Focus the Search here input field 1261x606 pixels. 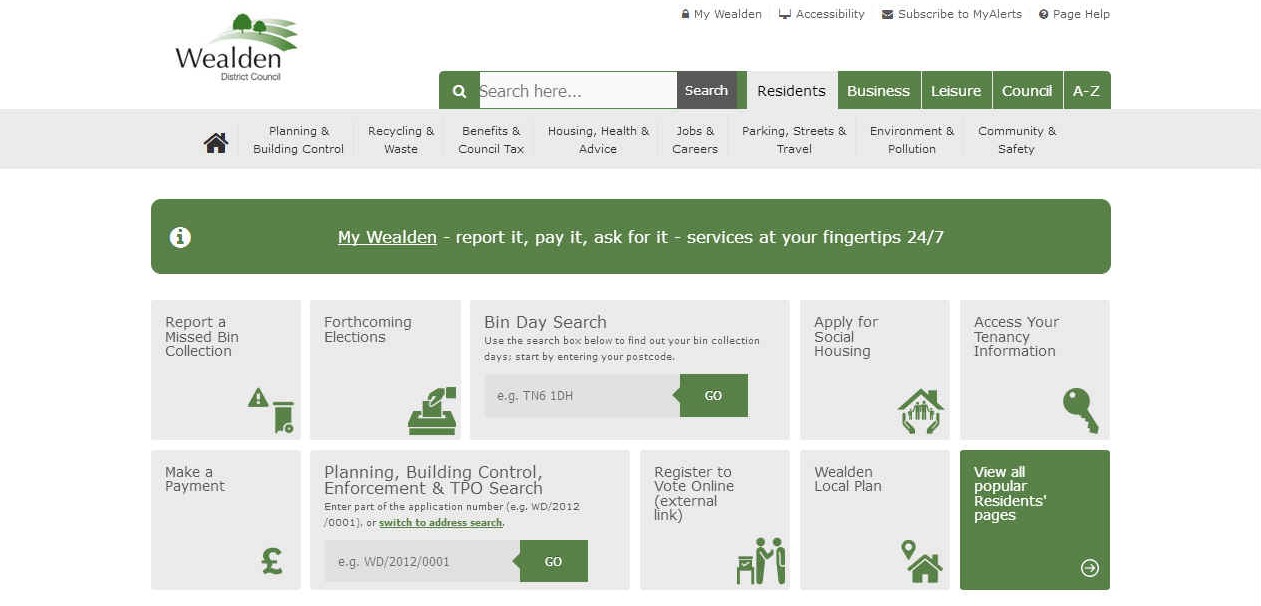(x=578, y=91)
